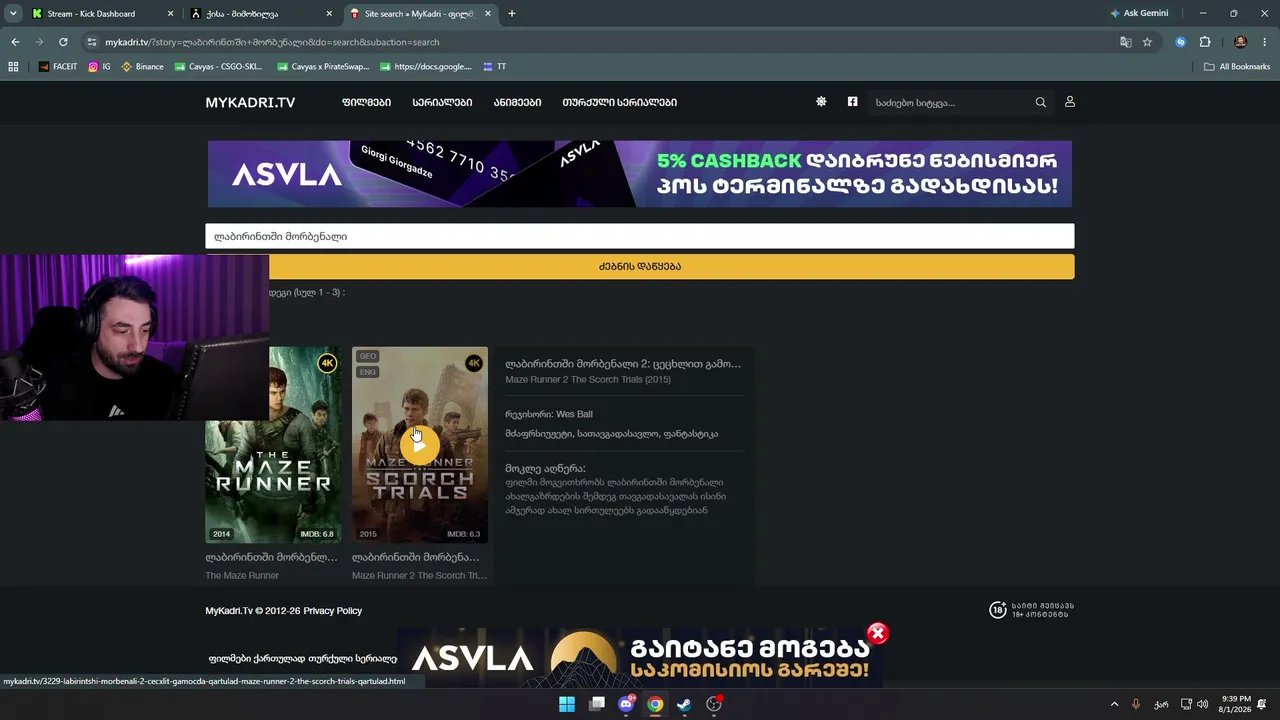Viewport: 1280px width, 720px height.
Task: Open Google Chrome from the taskbar
Action: [x=655, y=704]
